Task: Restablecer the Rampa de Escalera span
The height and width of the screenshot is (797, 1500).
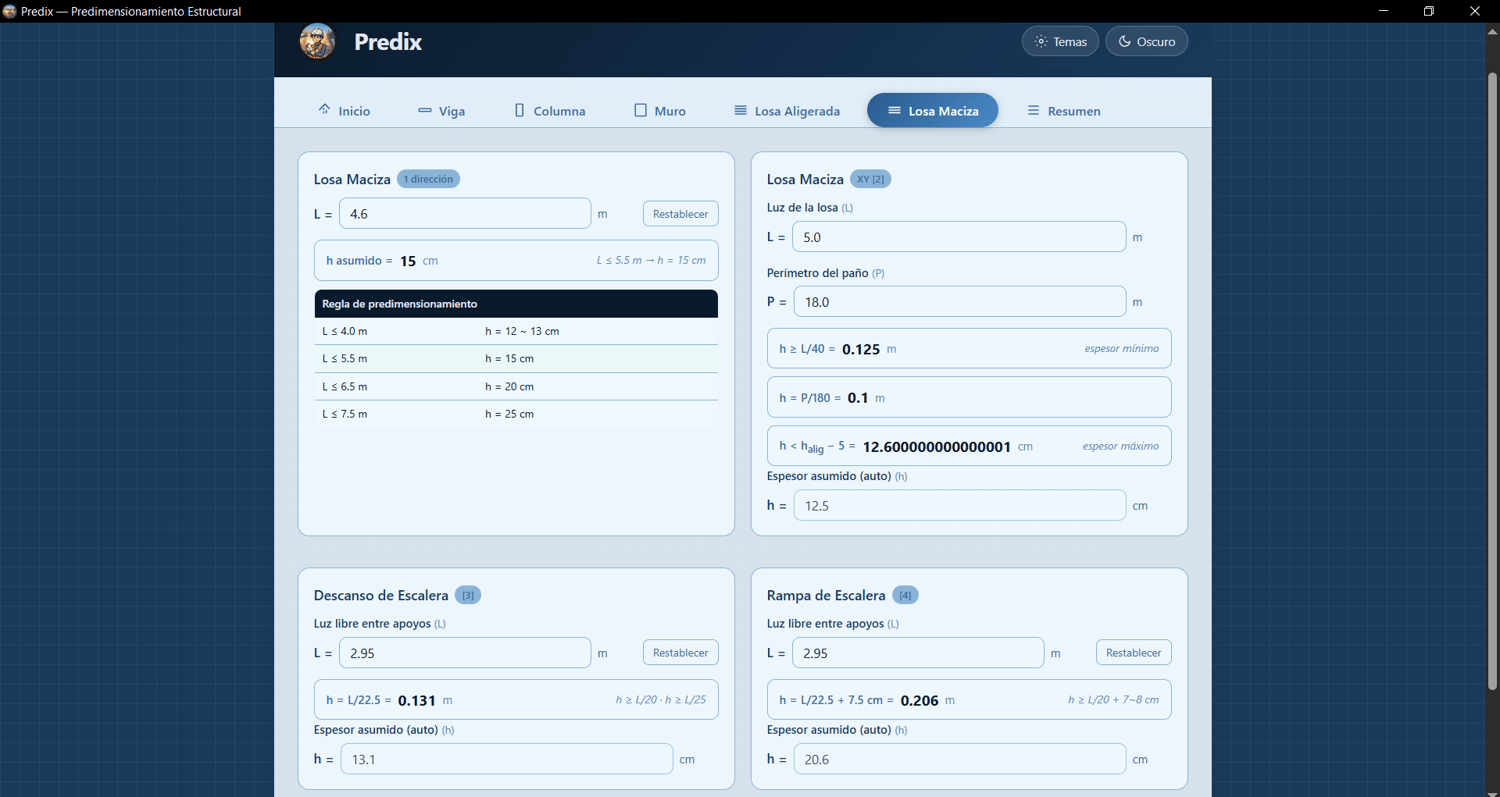Action: click(1133, 652)
